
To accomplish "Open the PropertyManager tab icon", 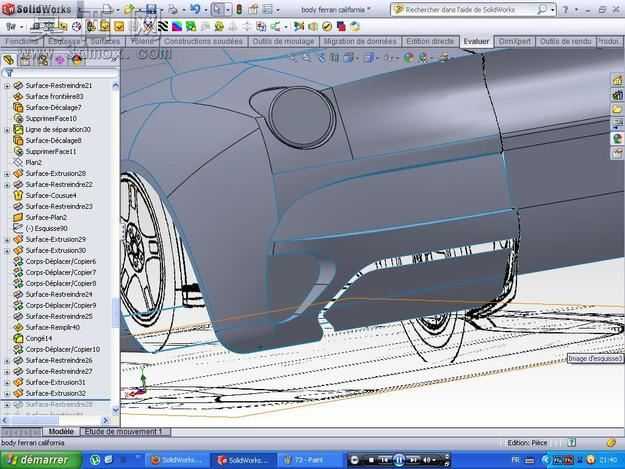I will 26,60.
